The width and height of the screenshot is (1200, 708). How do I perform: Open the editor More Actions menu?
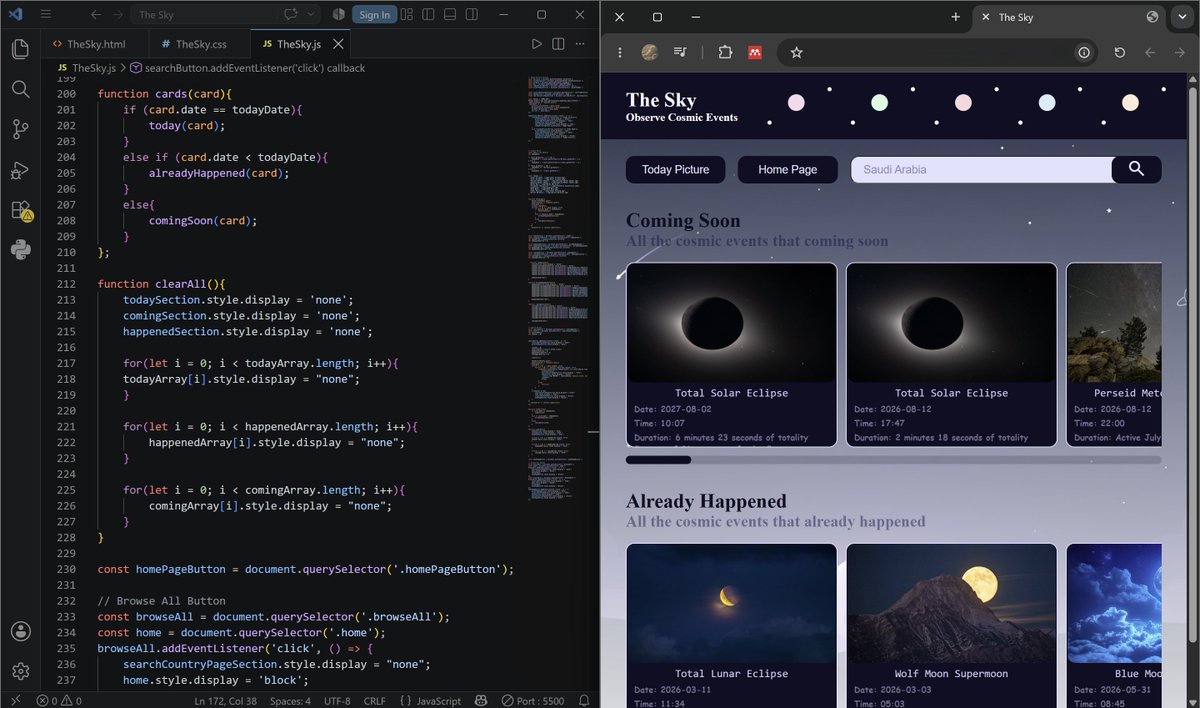tap(580, 44)
